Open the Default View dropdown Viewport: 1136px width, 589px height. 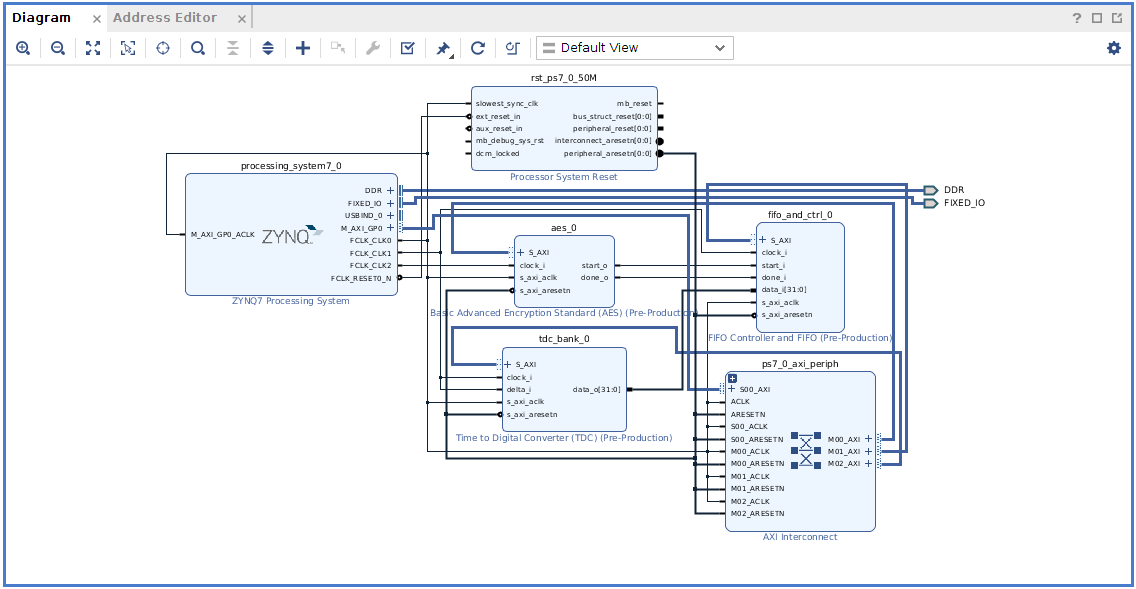[634, 48]
